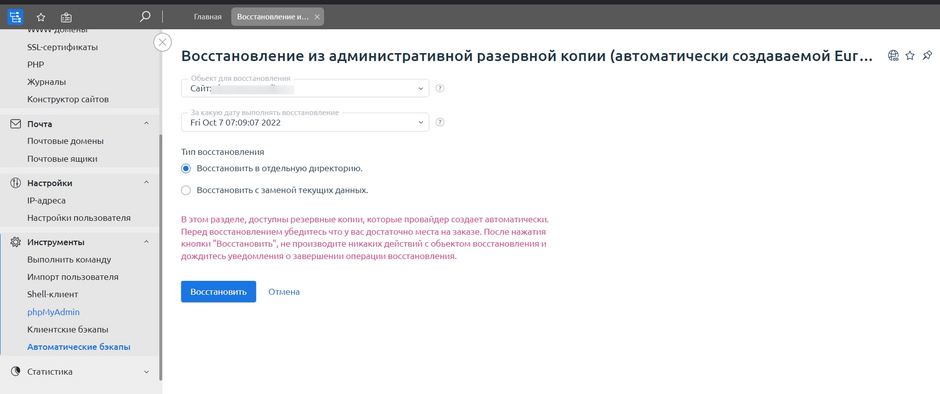940x394 pixels.
Task: Click the Тип восстановления label
Action: 222,152
